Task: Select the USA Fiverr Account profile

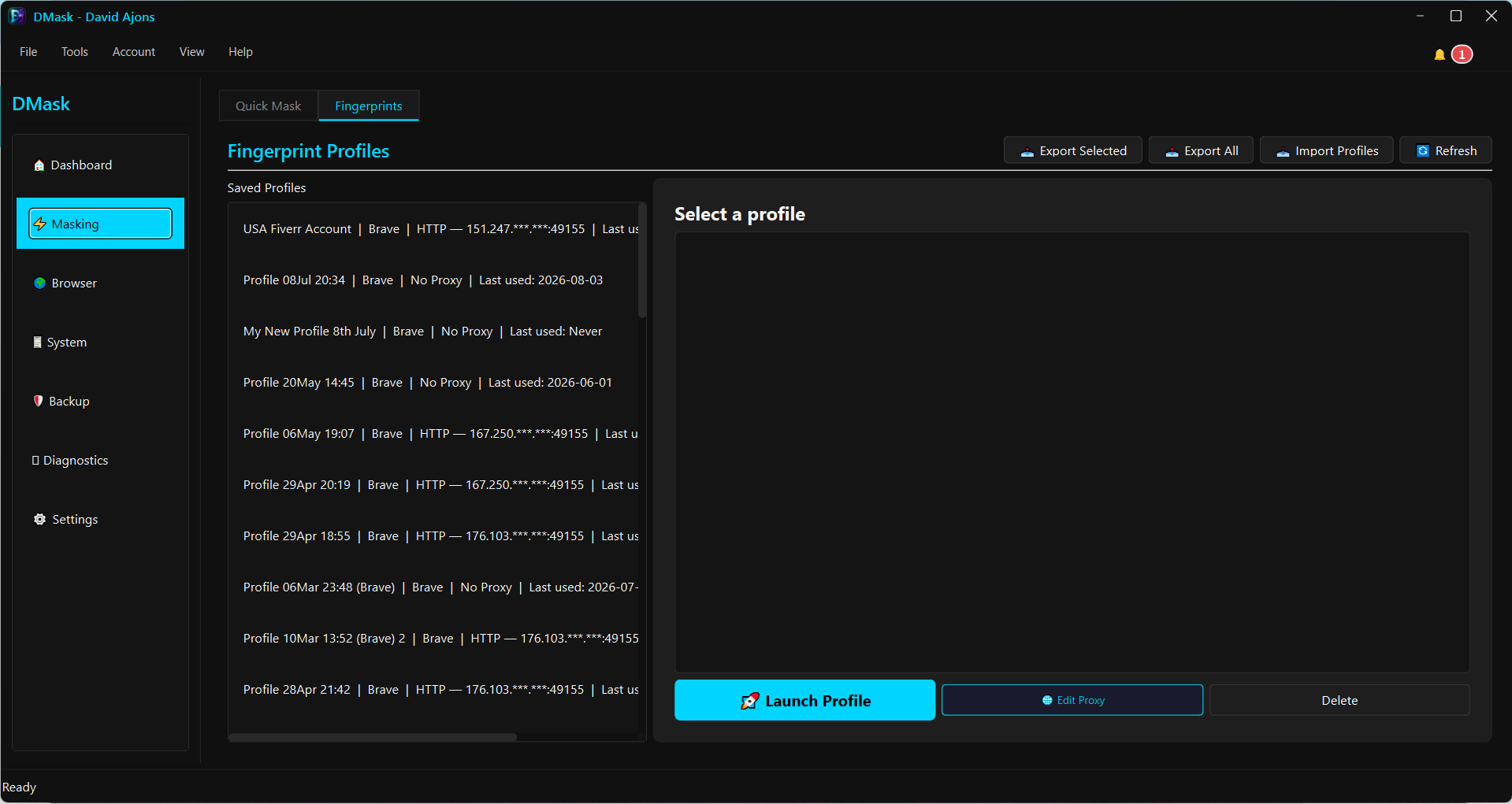Action: coord(433,229)
